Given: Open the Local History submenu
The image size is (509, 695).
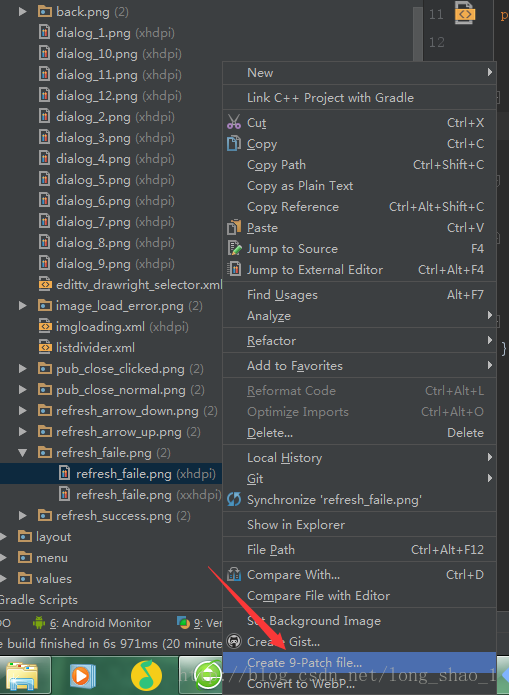Looking at the screenshot, I should pyautogui.click(x=359, y=457).
